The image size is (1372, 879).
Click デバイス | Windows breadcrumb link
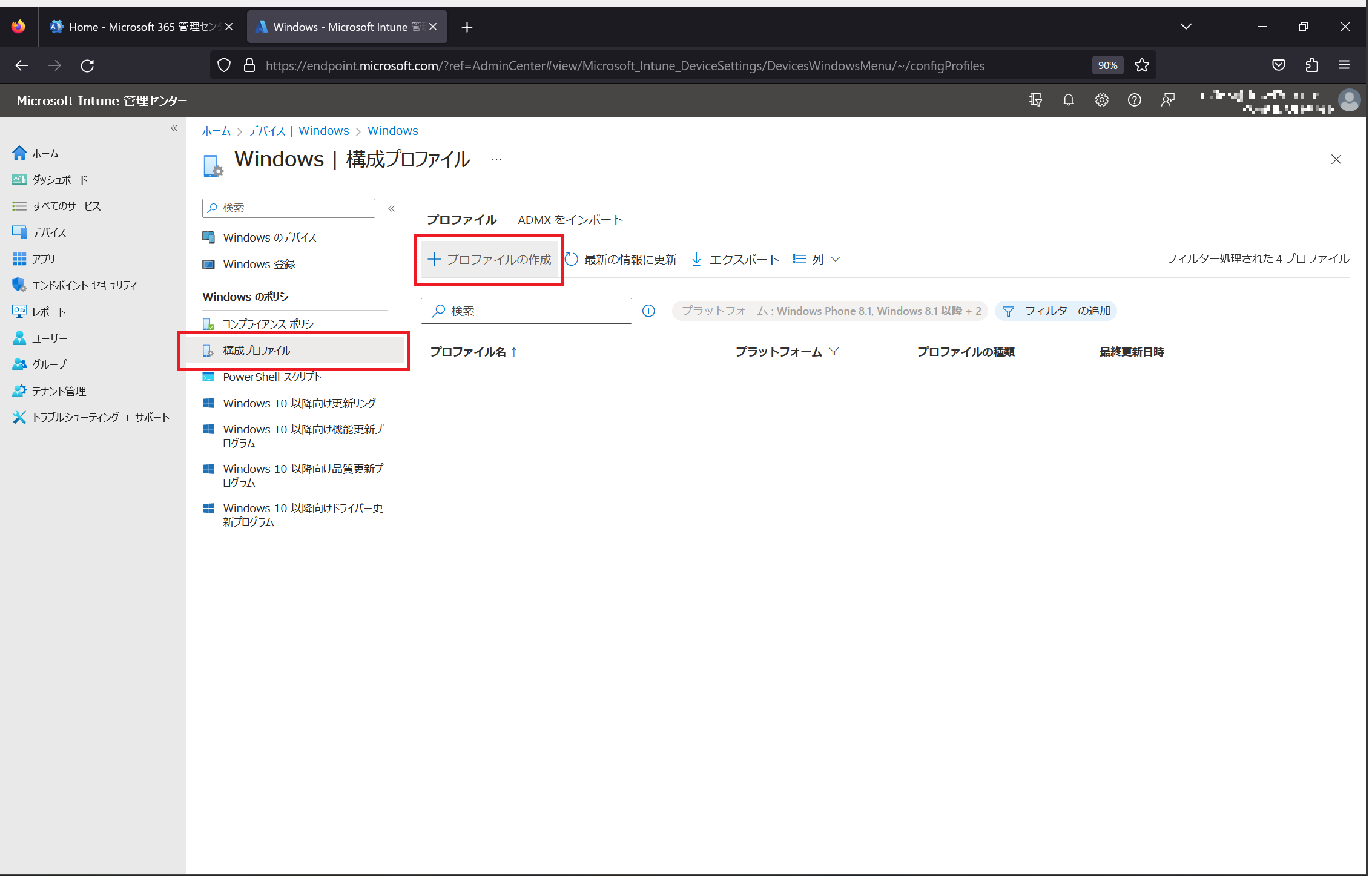pyautogui.click(x=300, y=131)
